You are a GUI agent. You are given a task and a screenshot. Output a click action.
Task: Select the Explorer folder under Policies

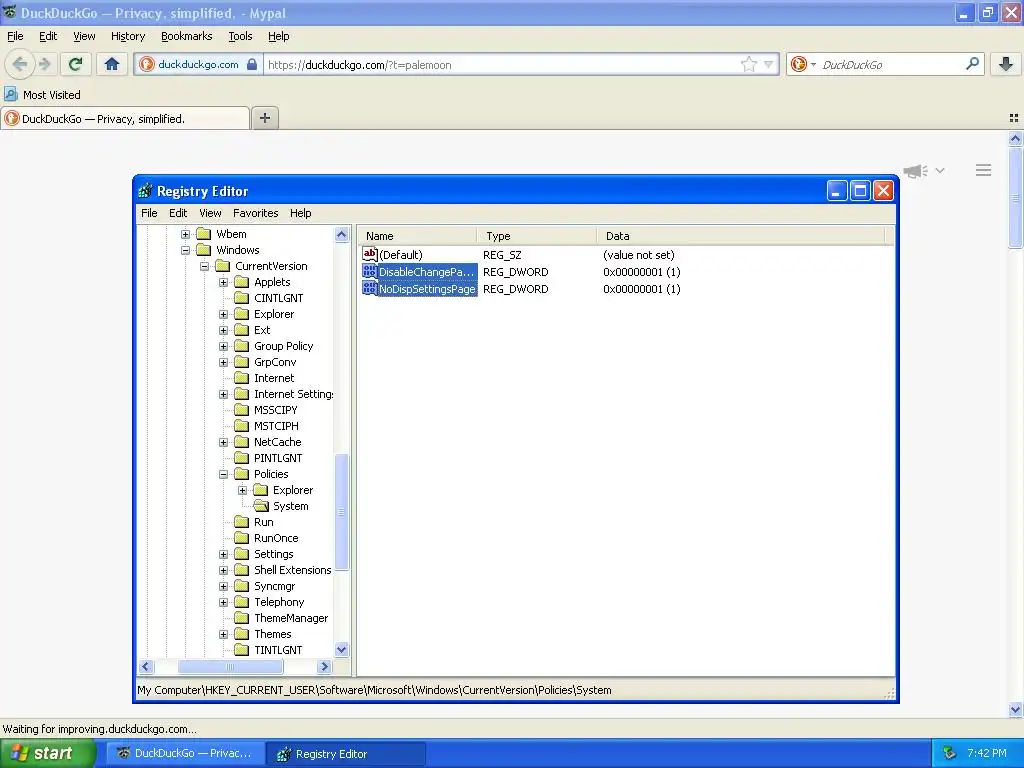tap(283, 490)
